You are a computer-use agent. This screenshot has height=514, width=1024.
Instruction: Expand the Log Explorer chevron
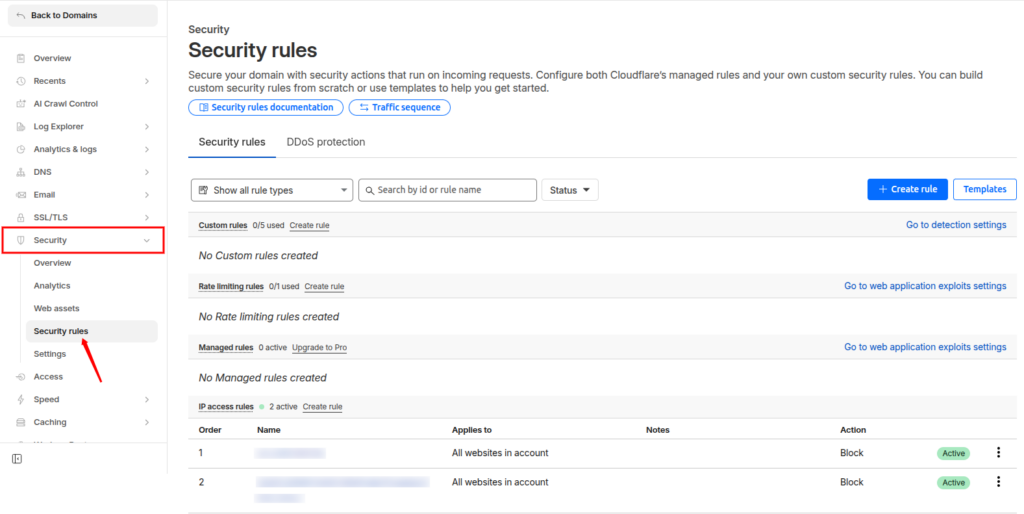[147, 127]
